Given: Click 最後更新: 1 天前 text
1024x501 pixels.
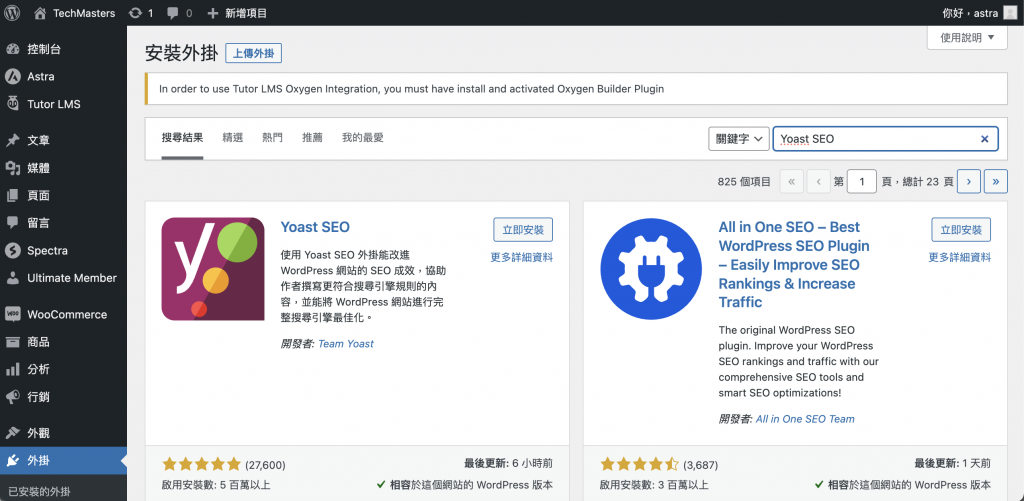Looking at the screenshot, I should click(x=953, y=464).
